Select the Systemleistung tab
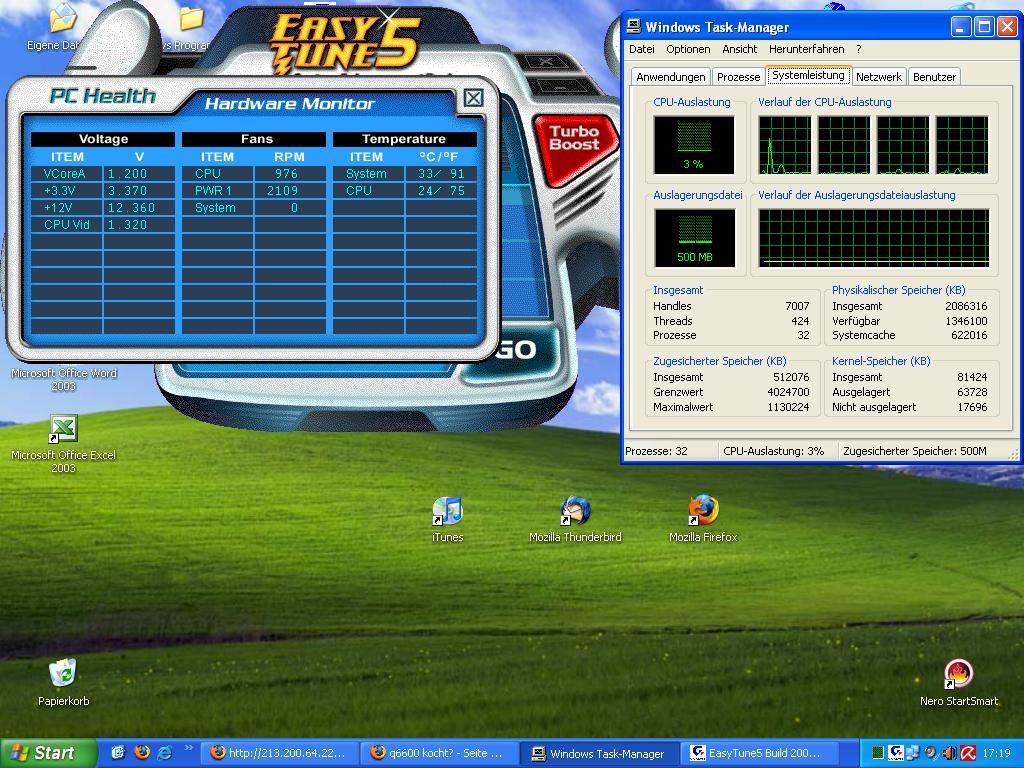1024x768 pixels. coord(808,76)
